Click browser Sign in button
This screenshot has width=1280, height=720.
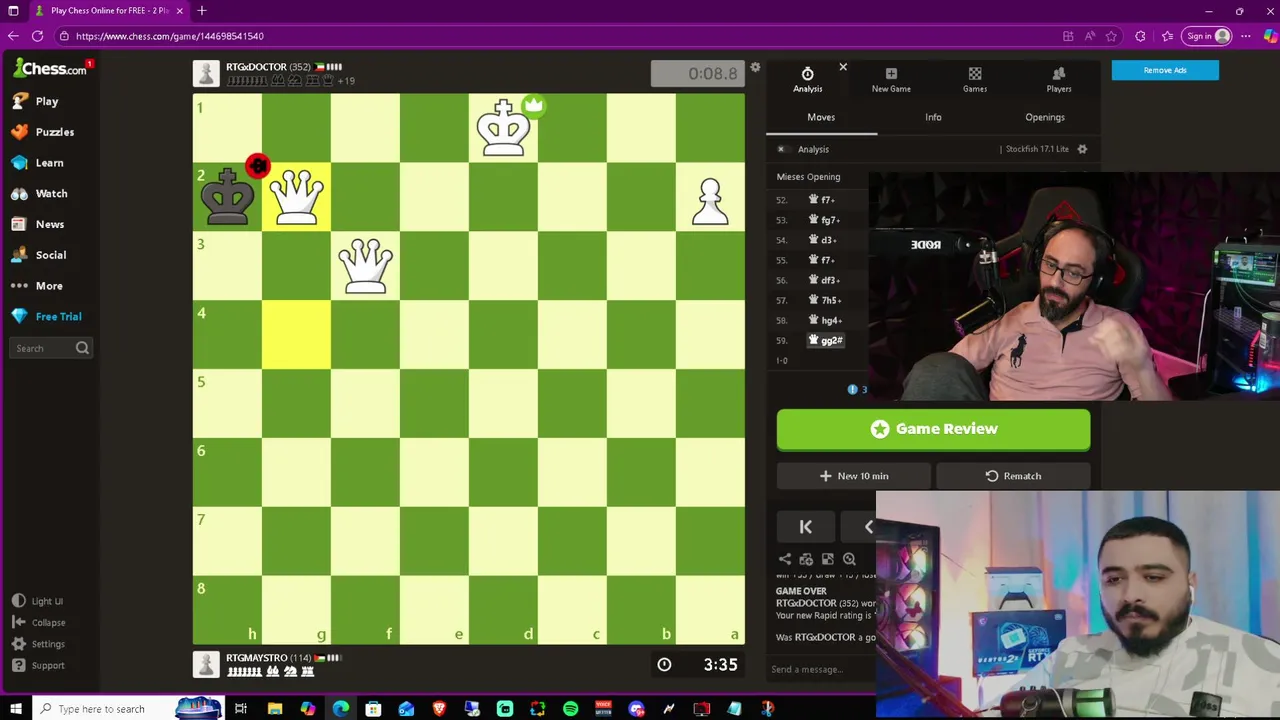click(1207, 36)
